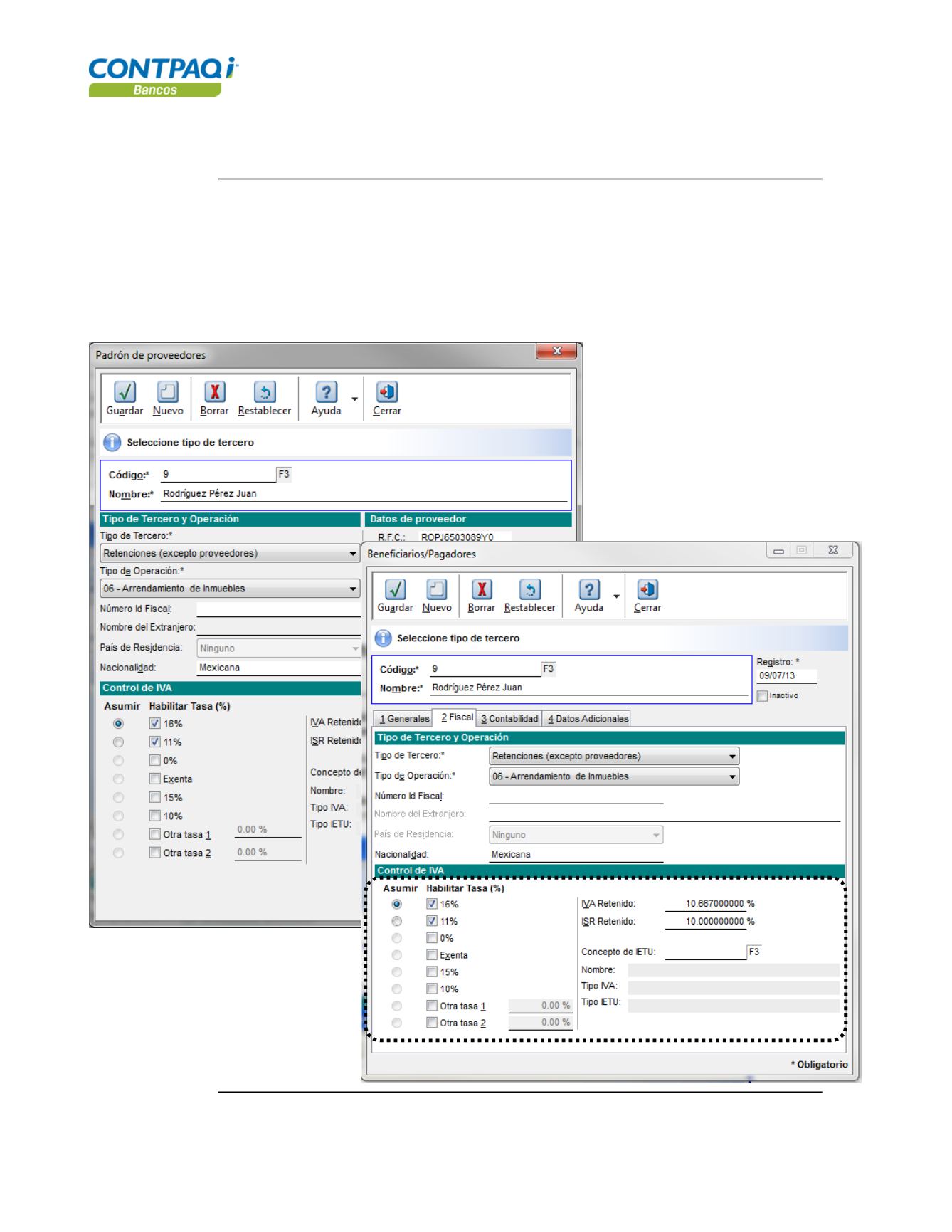Click Guardar icon in Padrón de proveedores
952x1232 pixels.
(x=125, y=393)
